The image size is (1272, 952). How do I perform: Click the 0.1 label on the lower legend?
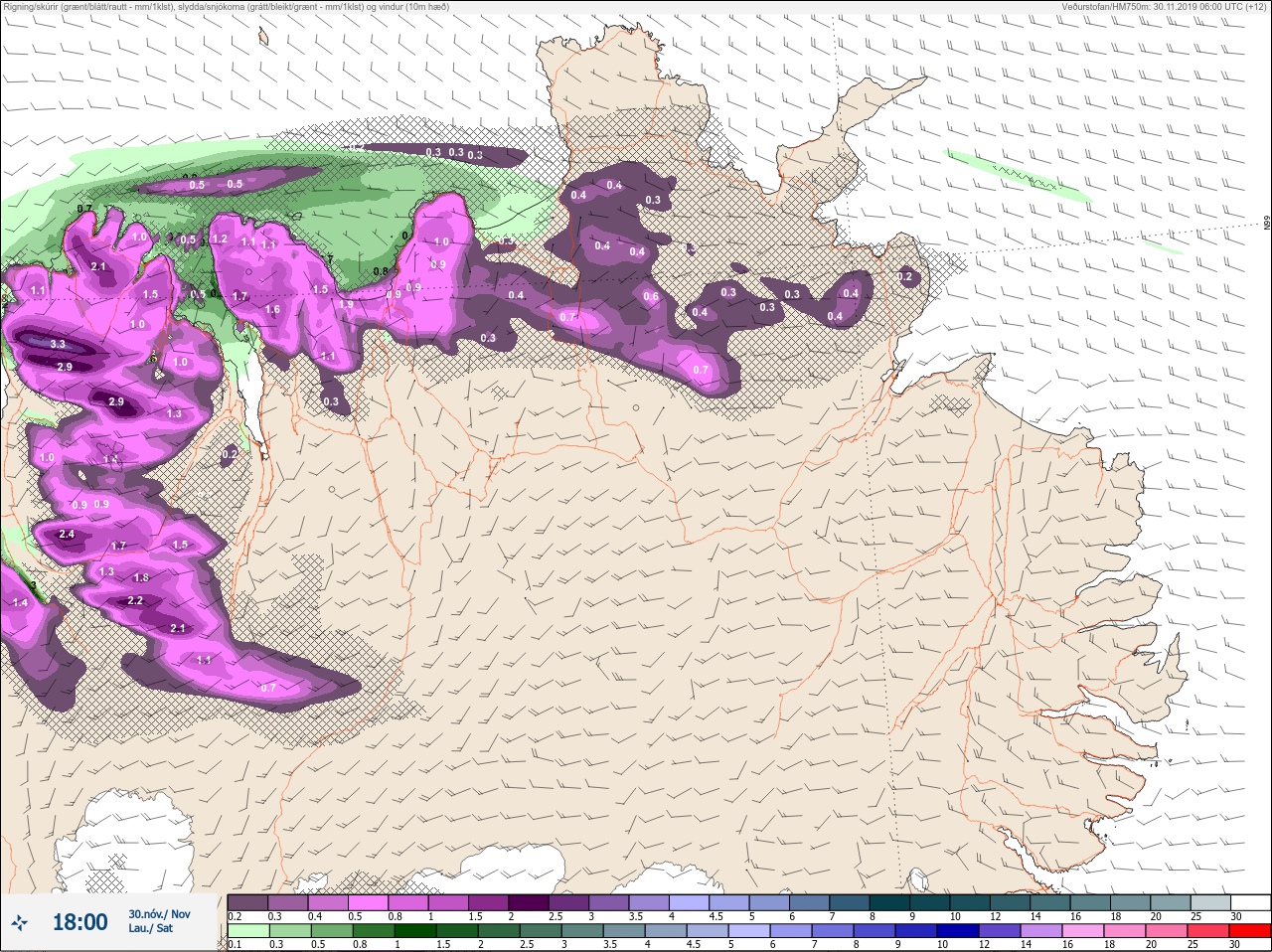(235, 945)
